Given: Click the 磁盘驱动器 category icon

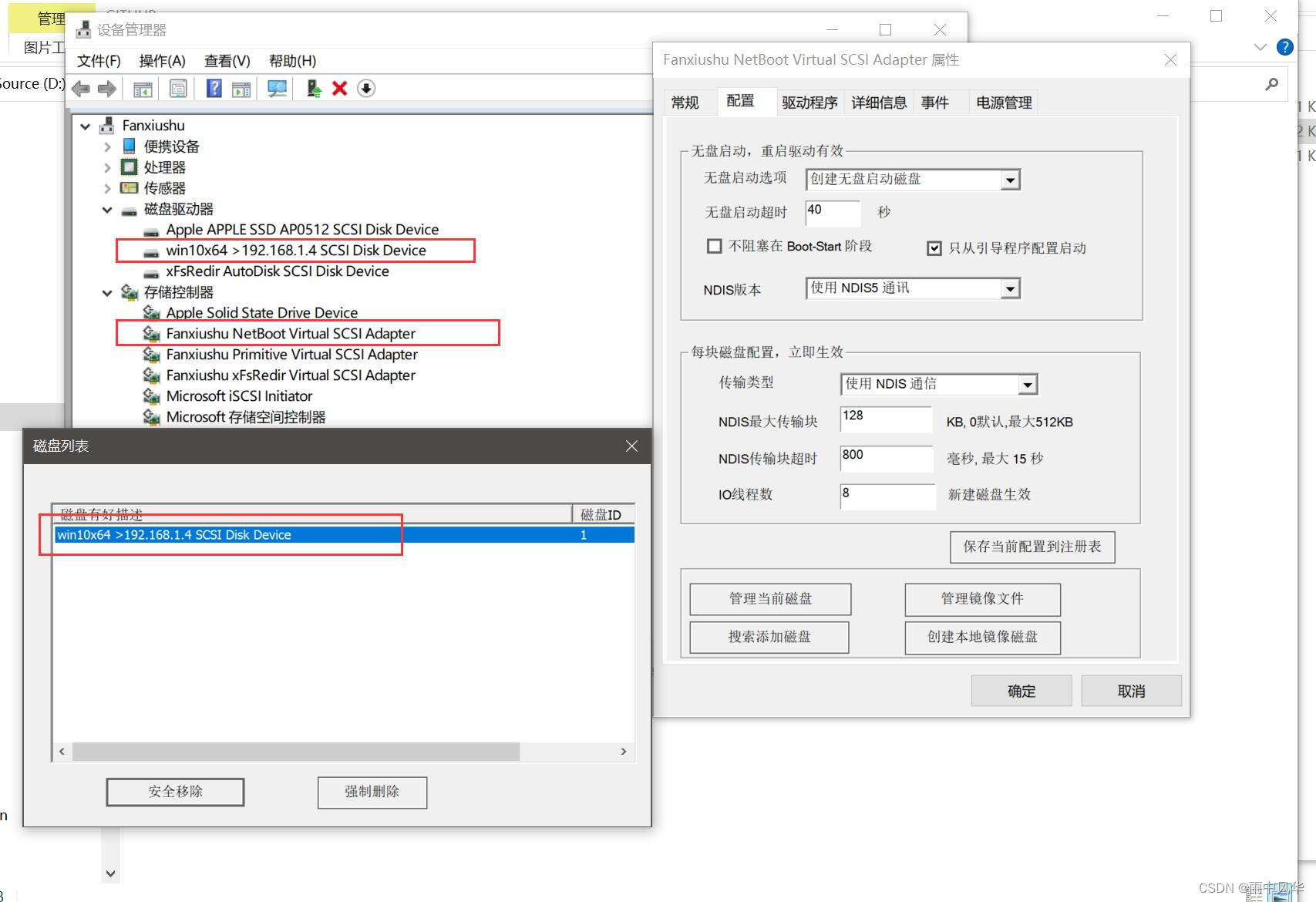Looking at the screenshot, I should point(129,210).
